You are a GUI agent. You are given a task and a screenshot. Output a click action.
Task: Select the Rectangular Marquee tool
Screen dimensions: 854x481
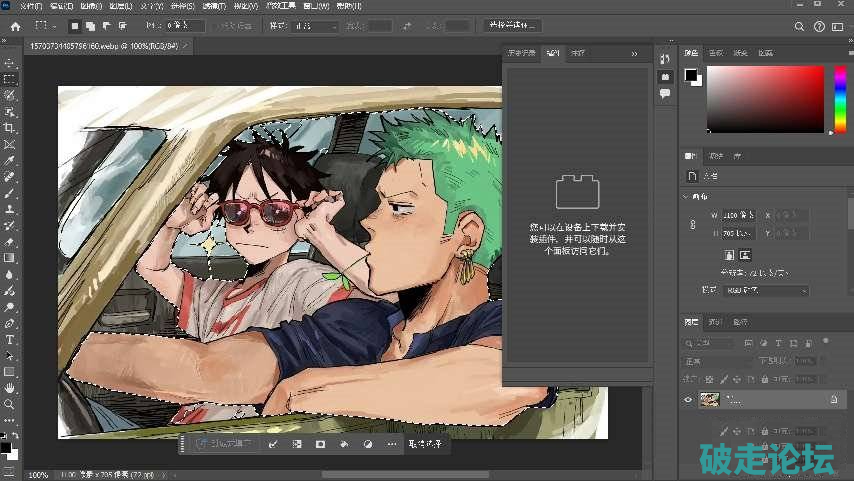click(x=10, y=78)
